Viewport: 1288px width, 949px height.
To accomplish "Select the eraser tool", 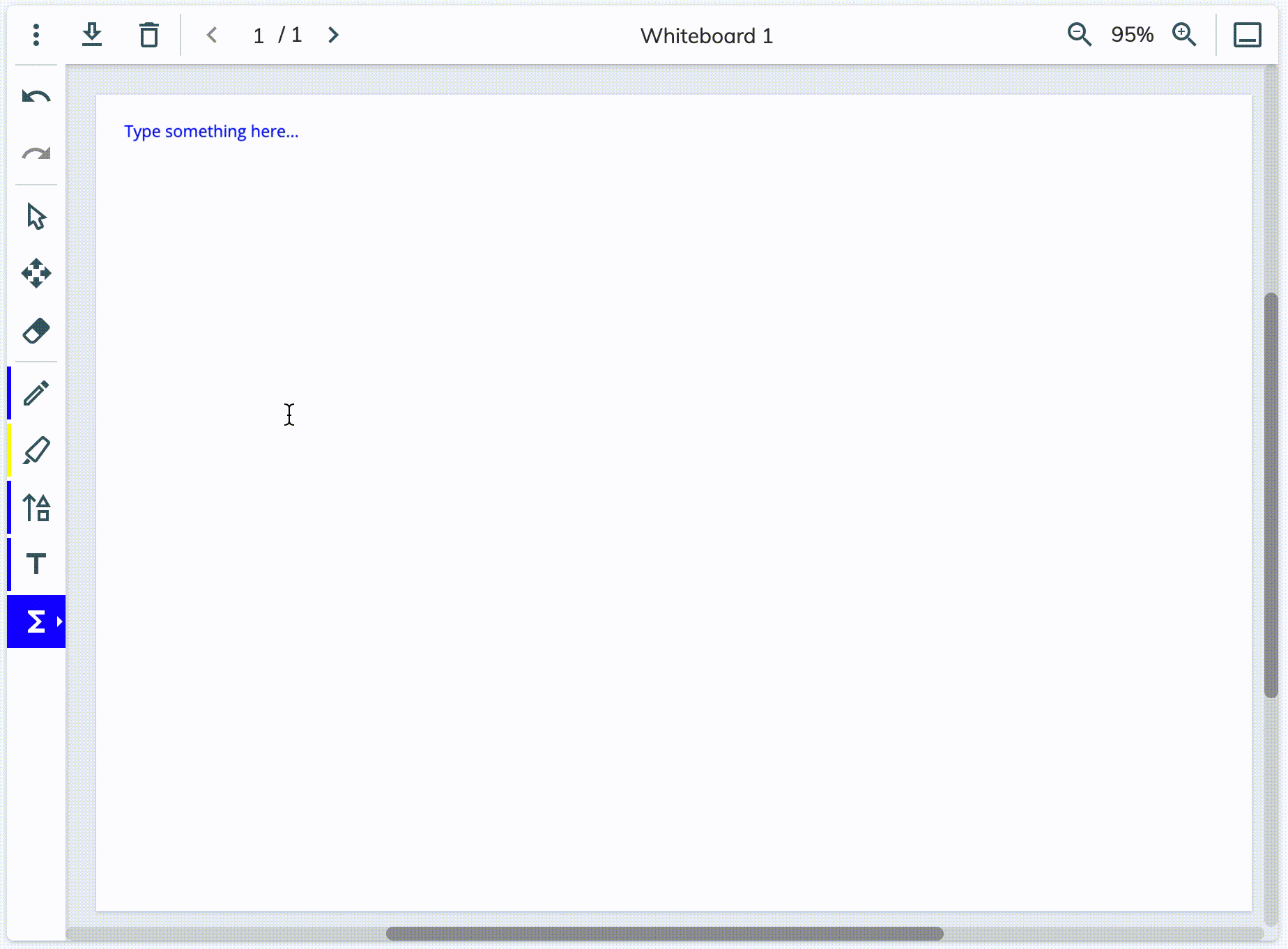I will [36, 330].
